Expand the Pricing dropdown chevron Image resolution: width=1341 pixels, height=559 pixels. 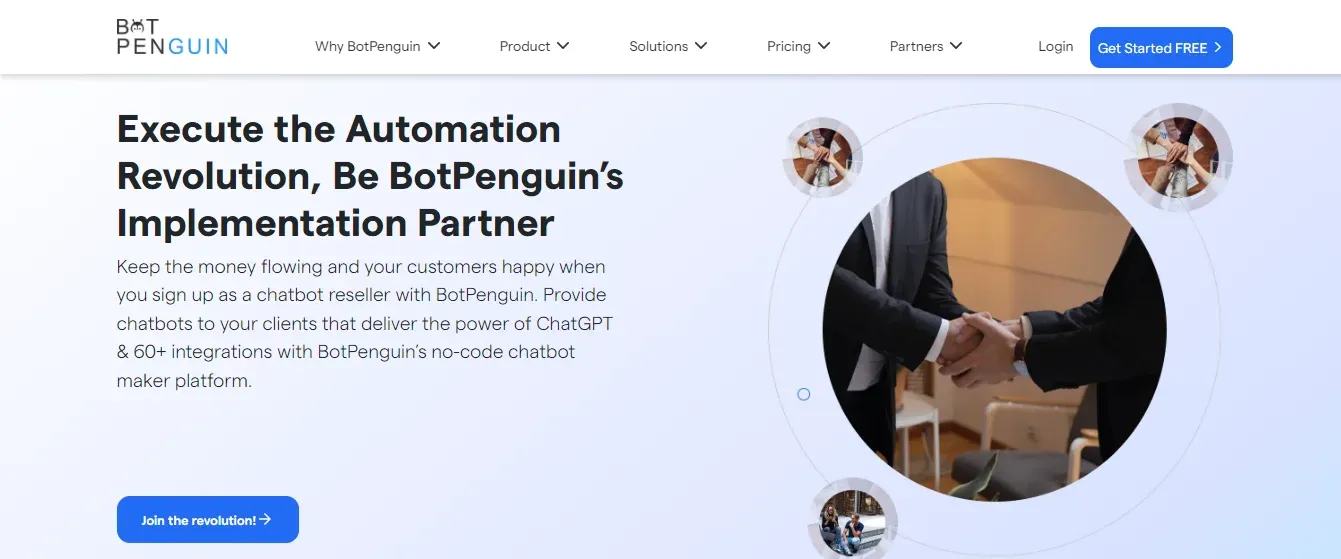[x=824, y=46]
